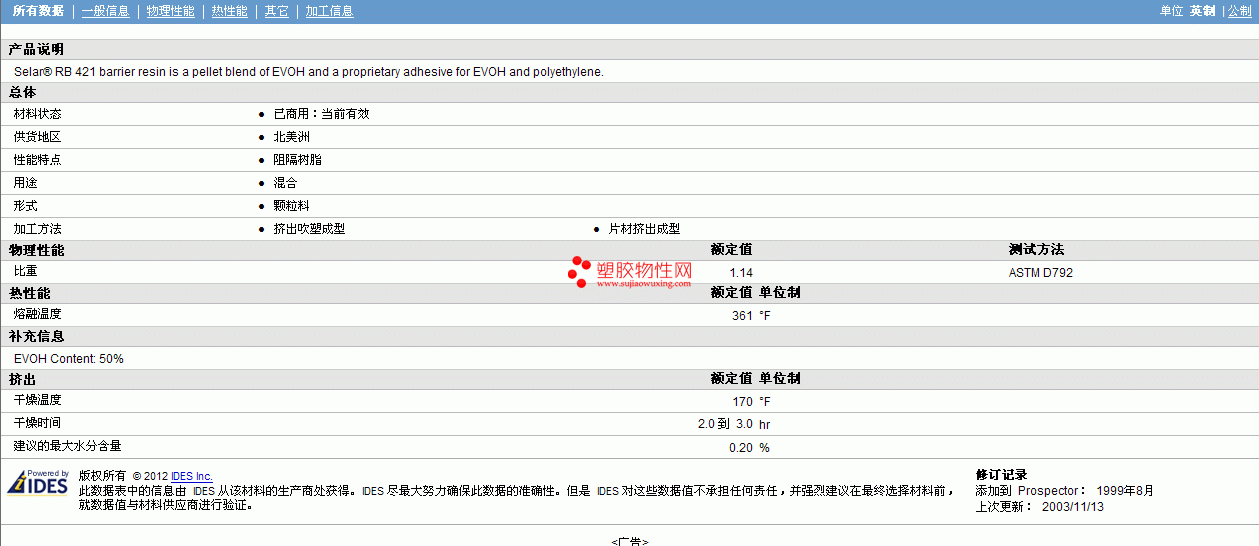The height and width of the screenshot is (546, 1259).
Task: Click the 建议的最大水分含量 row label
Action: coord(67,446)
